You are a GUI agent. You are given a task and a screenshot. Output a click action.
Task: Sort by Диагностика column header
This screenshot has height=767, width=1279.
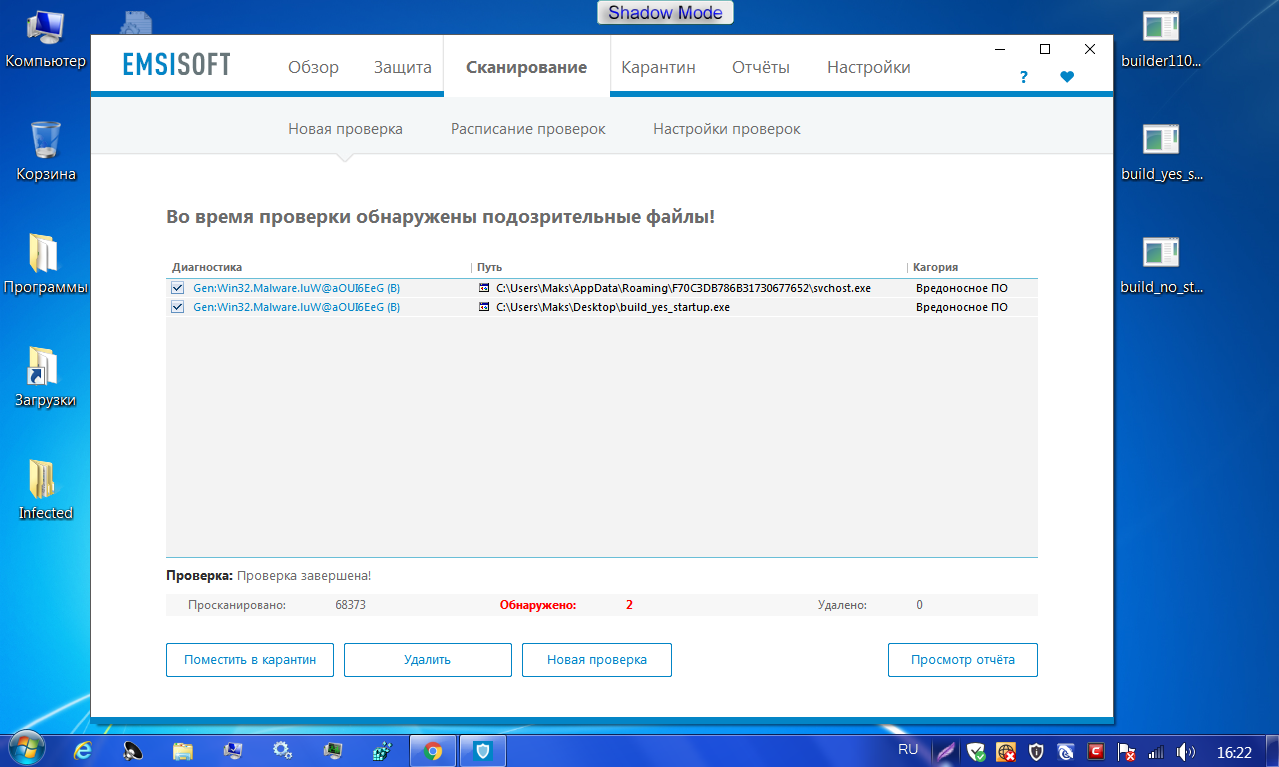[207, 268]
